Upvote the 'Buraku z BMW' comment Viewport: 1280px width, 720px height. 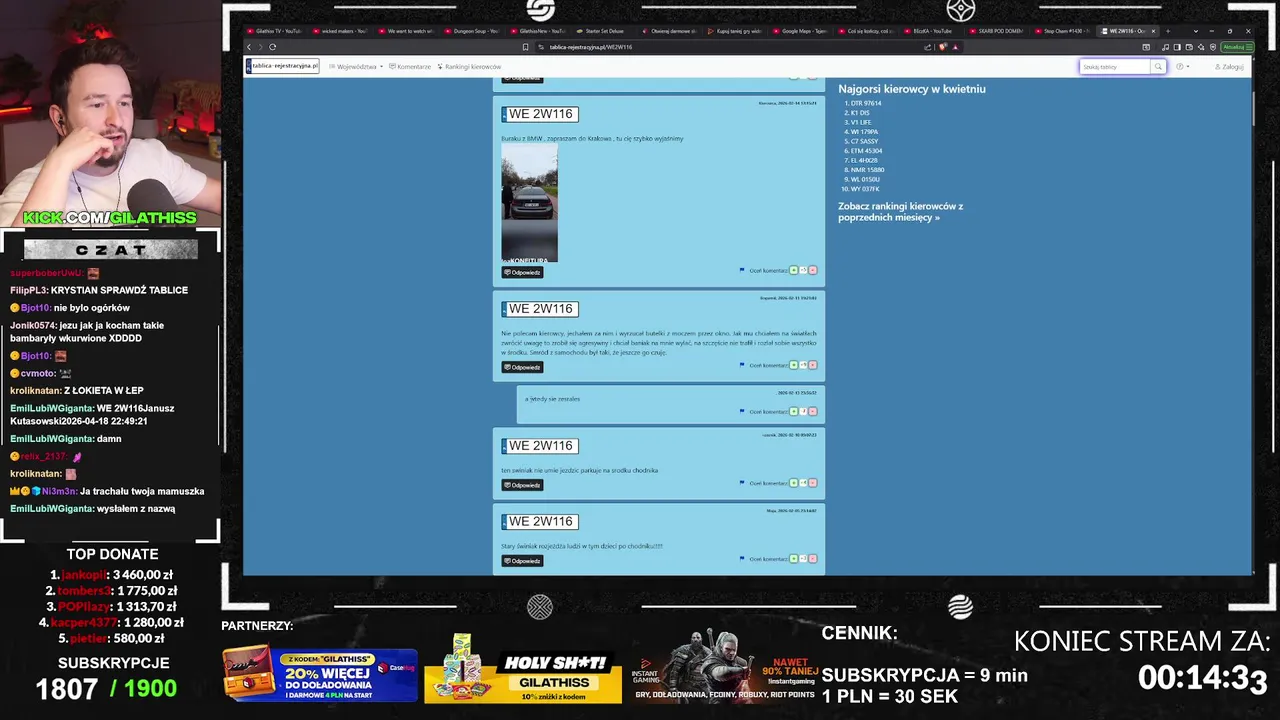click(794, 270)
